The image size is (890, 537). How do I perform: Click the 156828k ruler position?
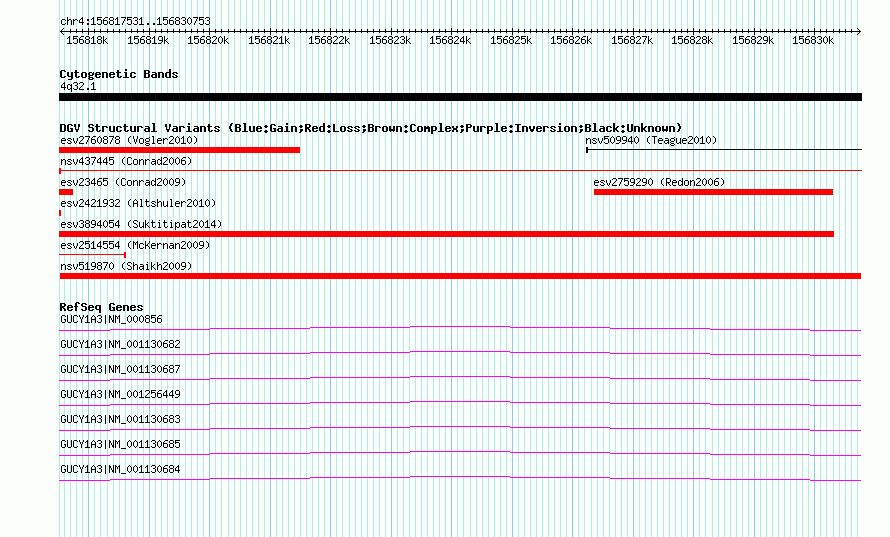[692, 40]
